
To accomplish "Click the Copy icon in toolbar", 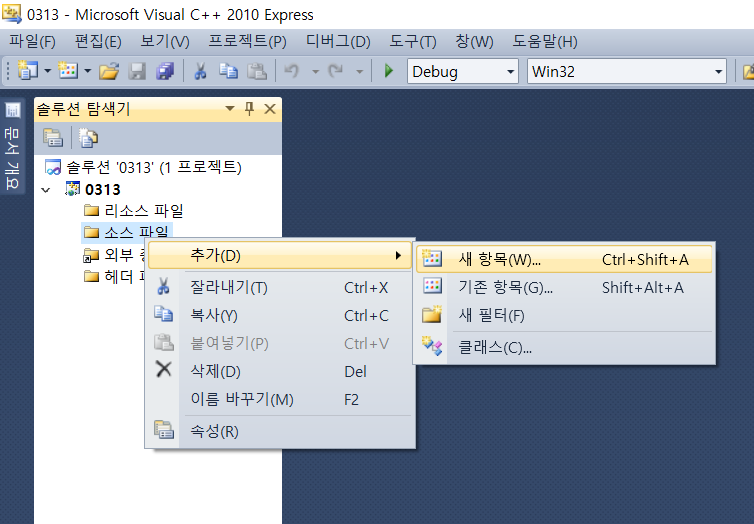I will (x=228, y=72).
